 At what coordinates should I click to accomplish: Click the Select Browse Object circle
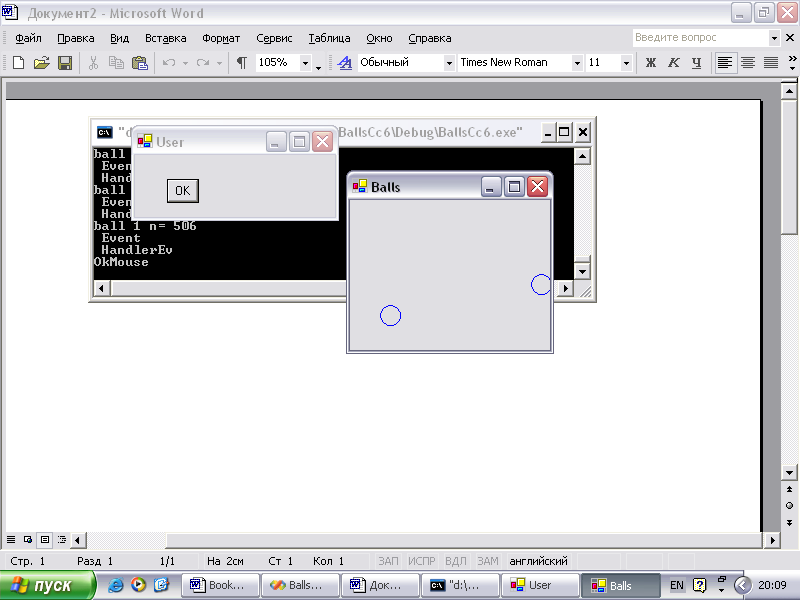[789, 506]
